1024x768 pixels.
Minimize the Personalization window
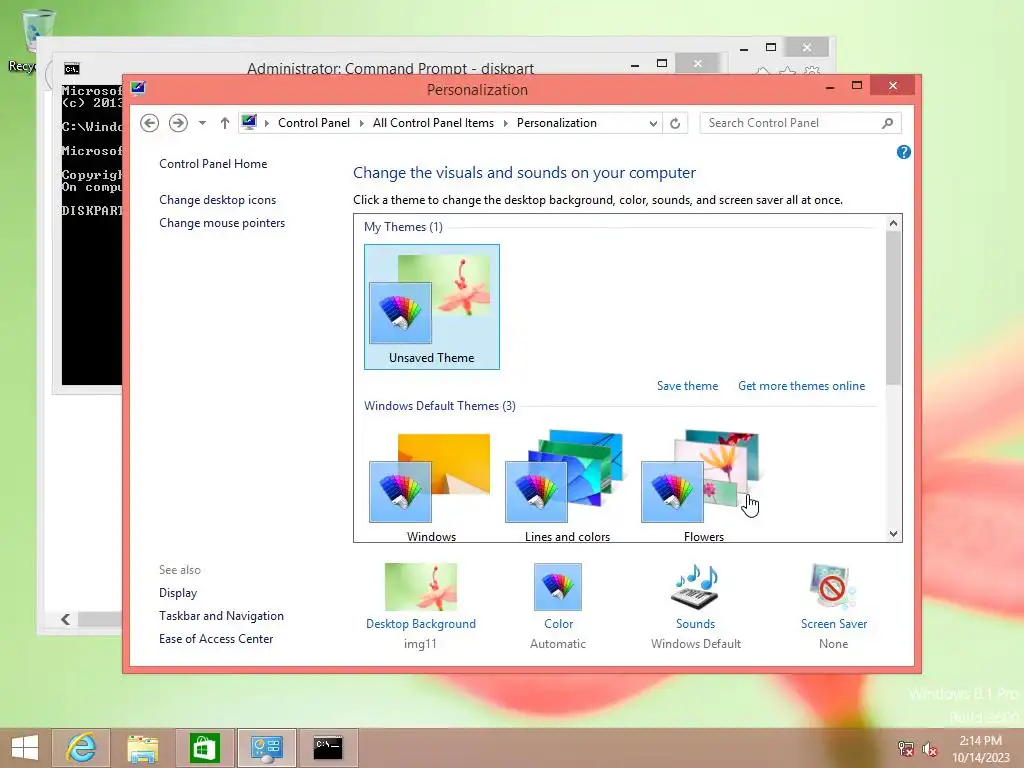[x=830, y=86]
